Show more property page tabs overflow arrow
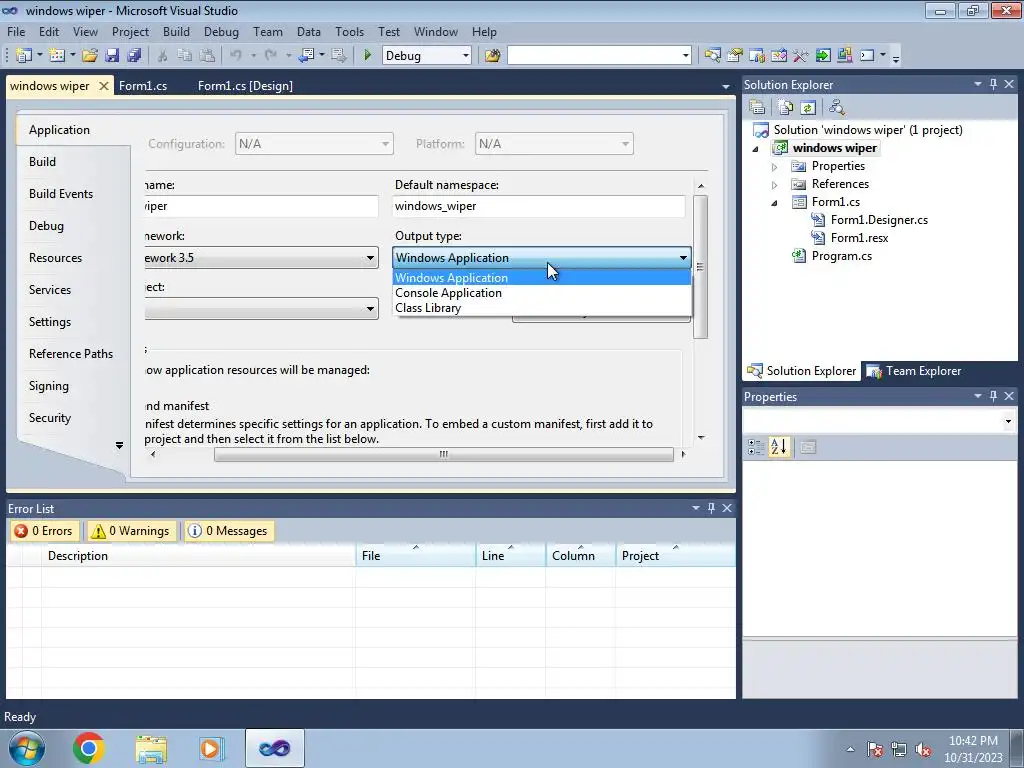The width and height of the screenshot is (1024, 768). click(x=120, y=445)
